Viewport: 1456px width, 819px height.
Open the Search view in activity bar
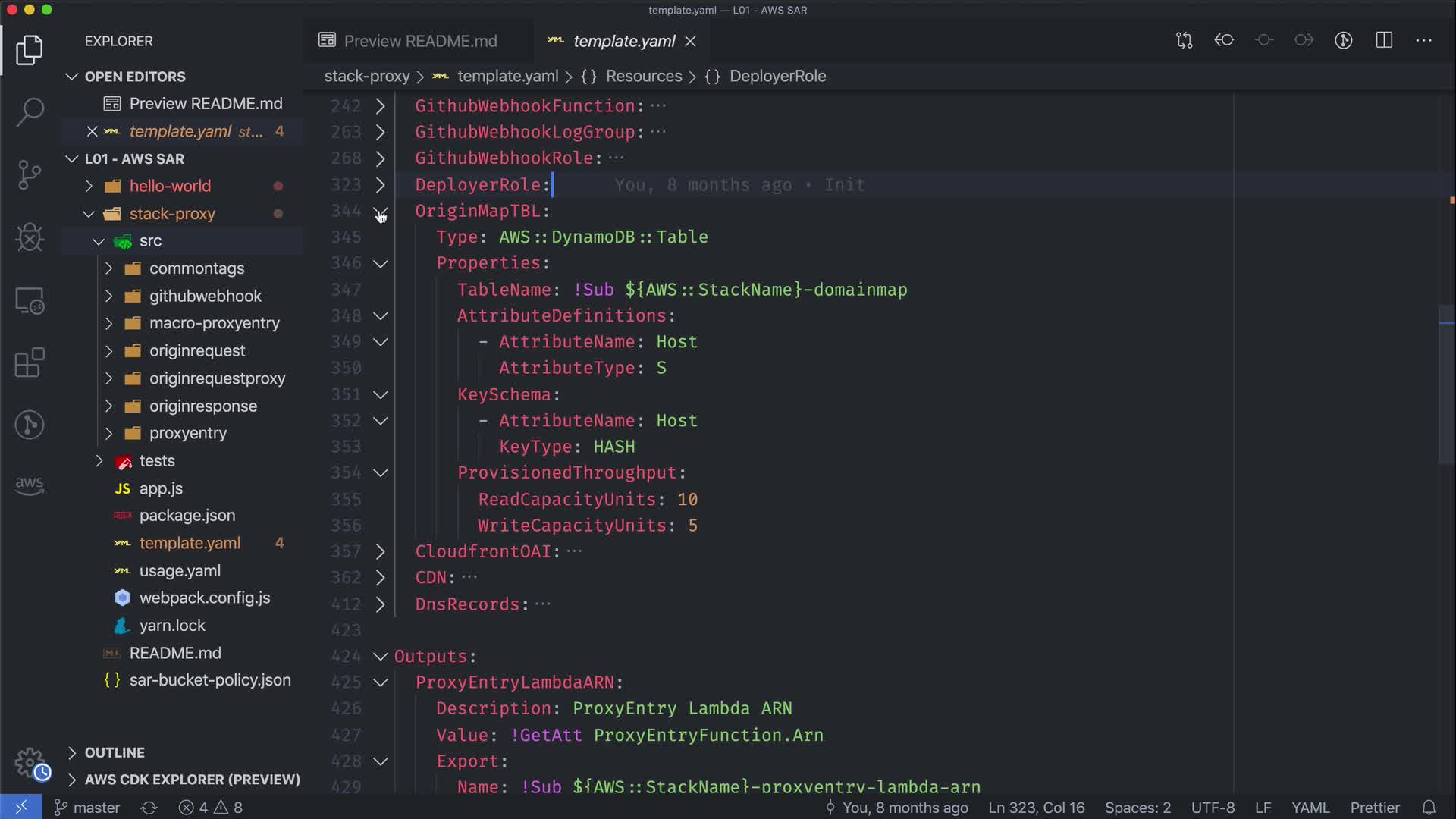(30, 112)
